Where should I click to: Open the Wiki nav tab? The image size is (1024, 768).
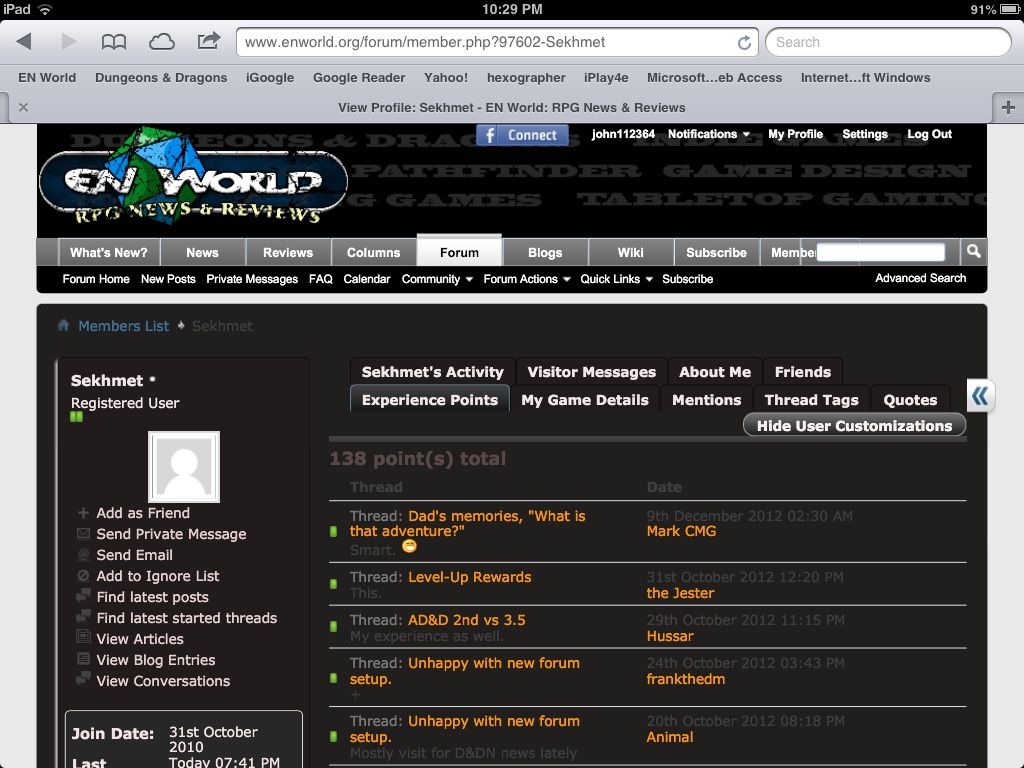tap(630, 252)
